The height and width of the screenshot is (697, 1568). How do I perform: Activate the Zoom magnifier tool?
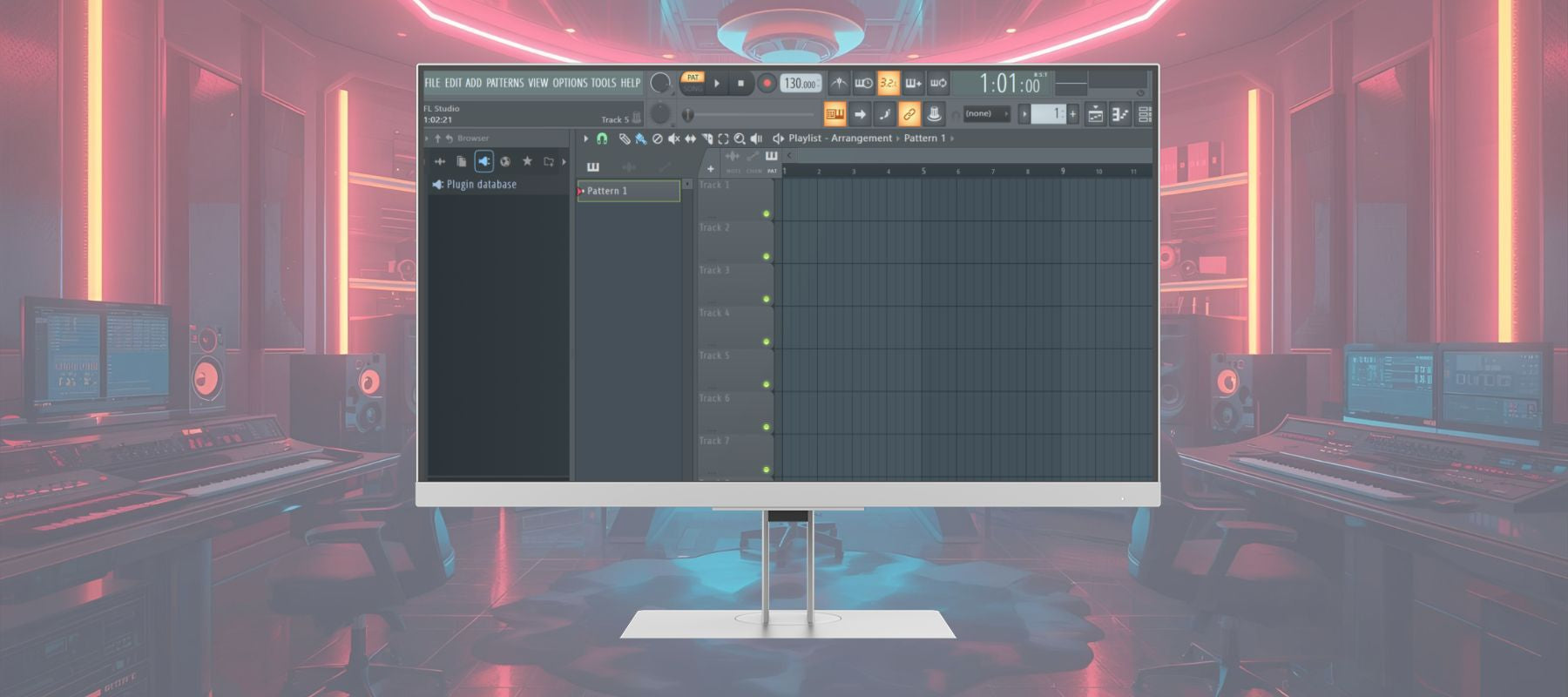[x=740, y=139]
